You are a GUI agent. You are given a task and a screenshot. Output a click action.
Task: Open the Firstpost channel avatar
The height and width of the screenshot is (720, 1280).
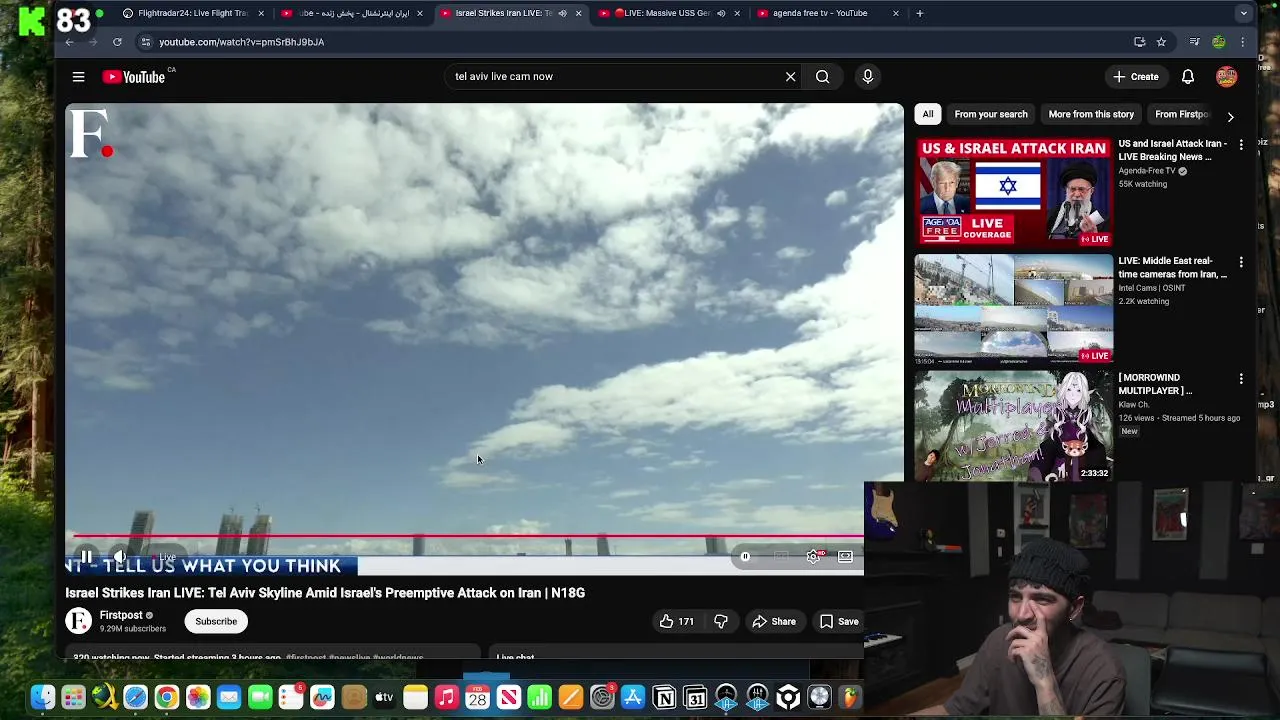pyautogui.click(x=78, y=621)
